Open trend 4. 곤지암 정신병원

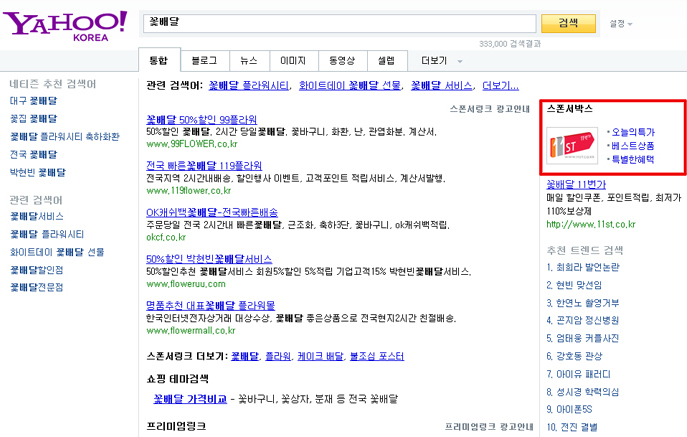[583, 320]
